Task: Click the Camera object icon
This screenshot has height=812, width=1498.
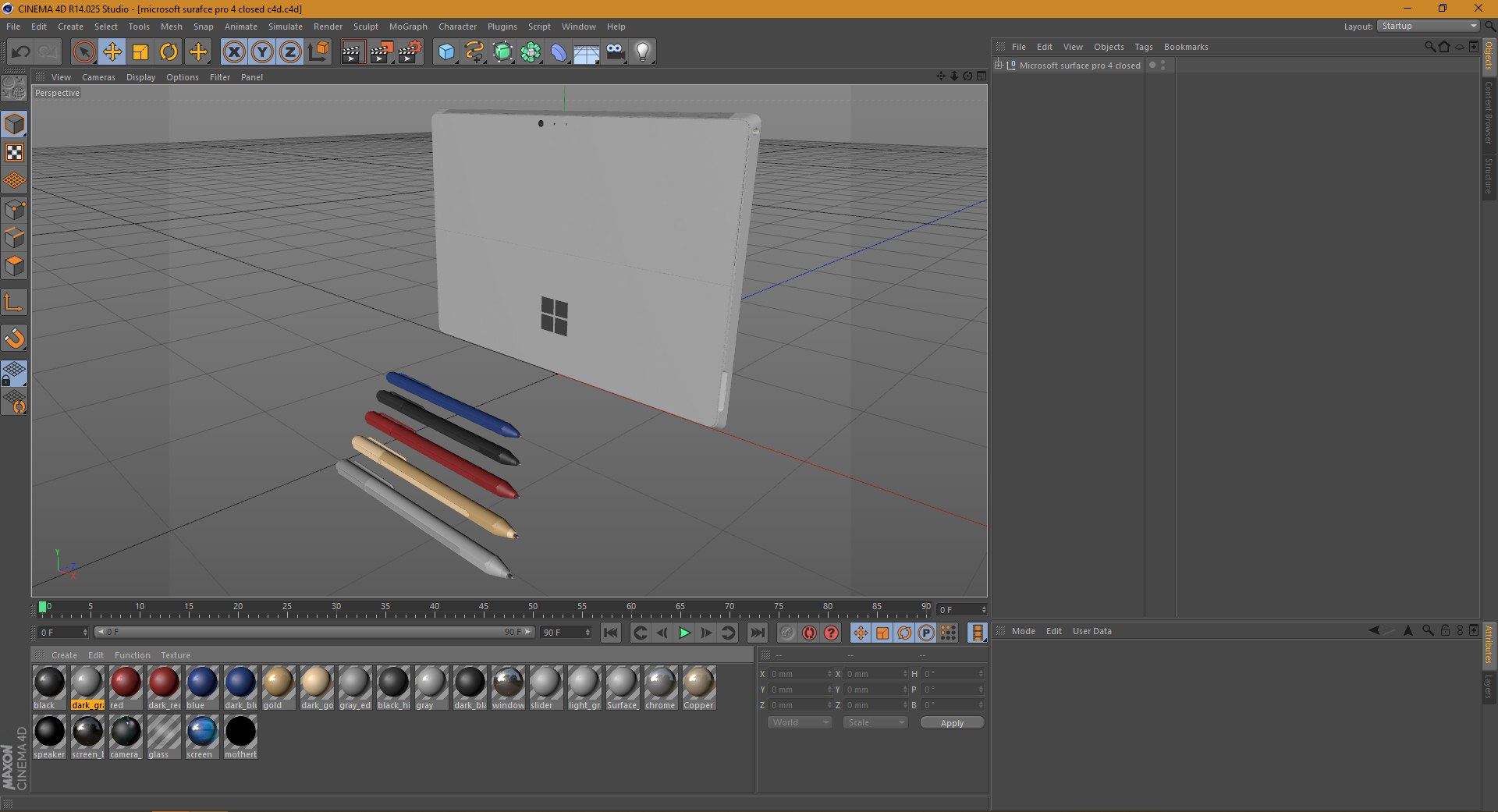Action: point(615,52)
